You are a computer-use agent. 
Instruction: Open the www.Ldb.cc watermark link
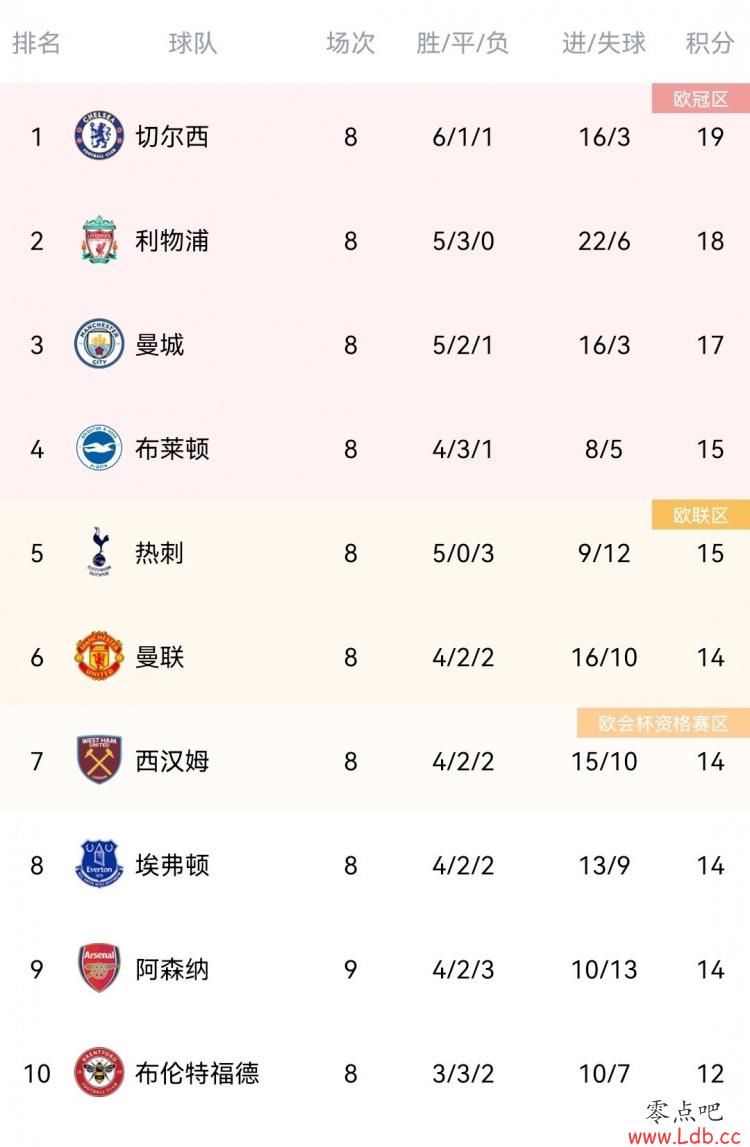(x=685, y=1136)
